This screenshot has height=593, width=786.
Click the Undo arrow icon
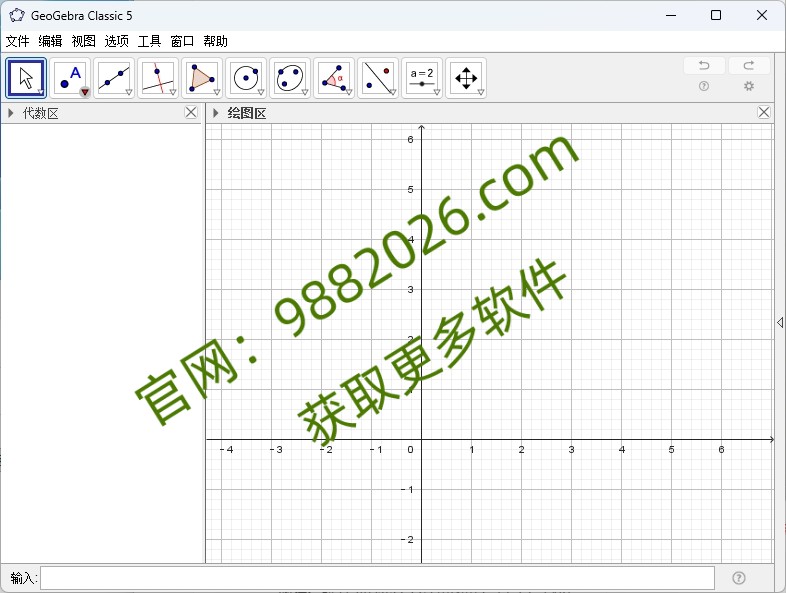point(704,65)
